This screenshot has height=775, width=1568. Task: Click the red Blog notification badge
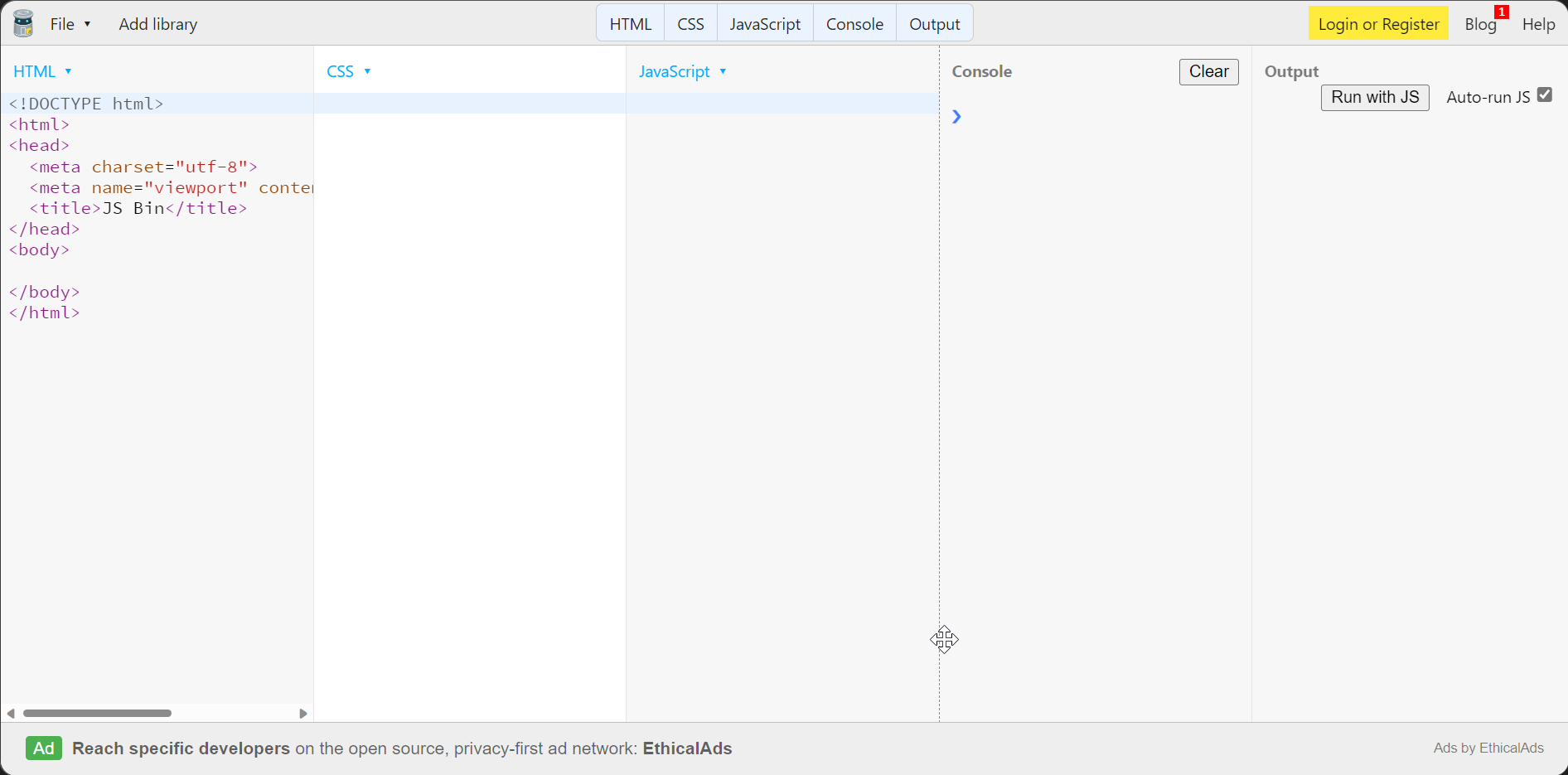tap(1502, 12)
